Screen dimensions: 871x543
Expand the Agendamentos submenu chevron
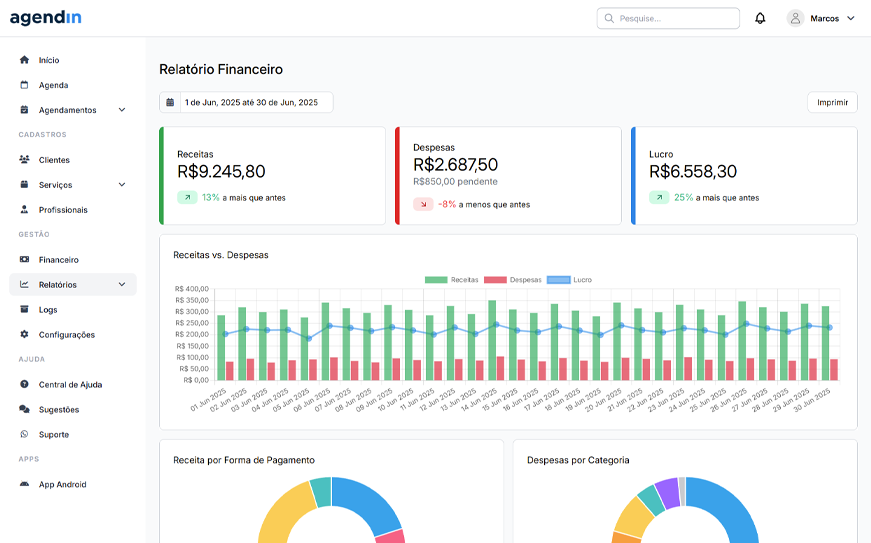pos(122,110)
